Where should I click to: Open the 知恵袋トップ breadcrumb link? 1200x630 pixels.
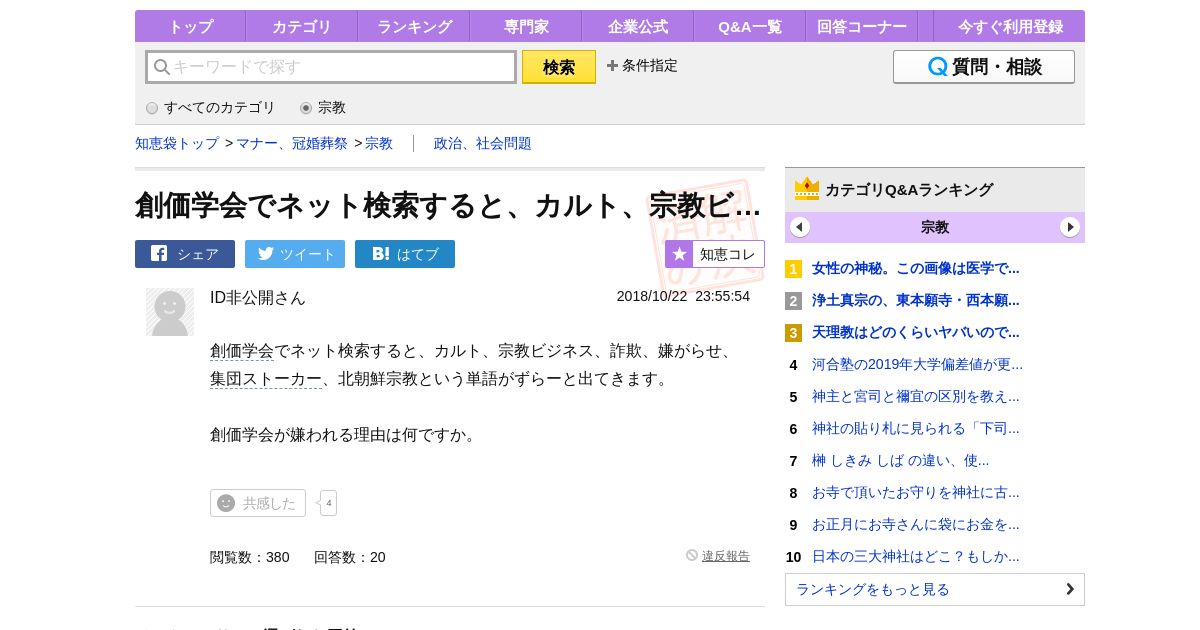[x=177, y=144]
